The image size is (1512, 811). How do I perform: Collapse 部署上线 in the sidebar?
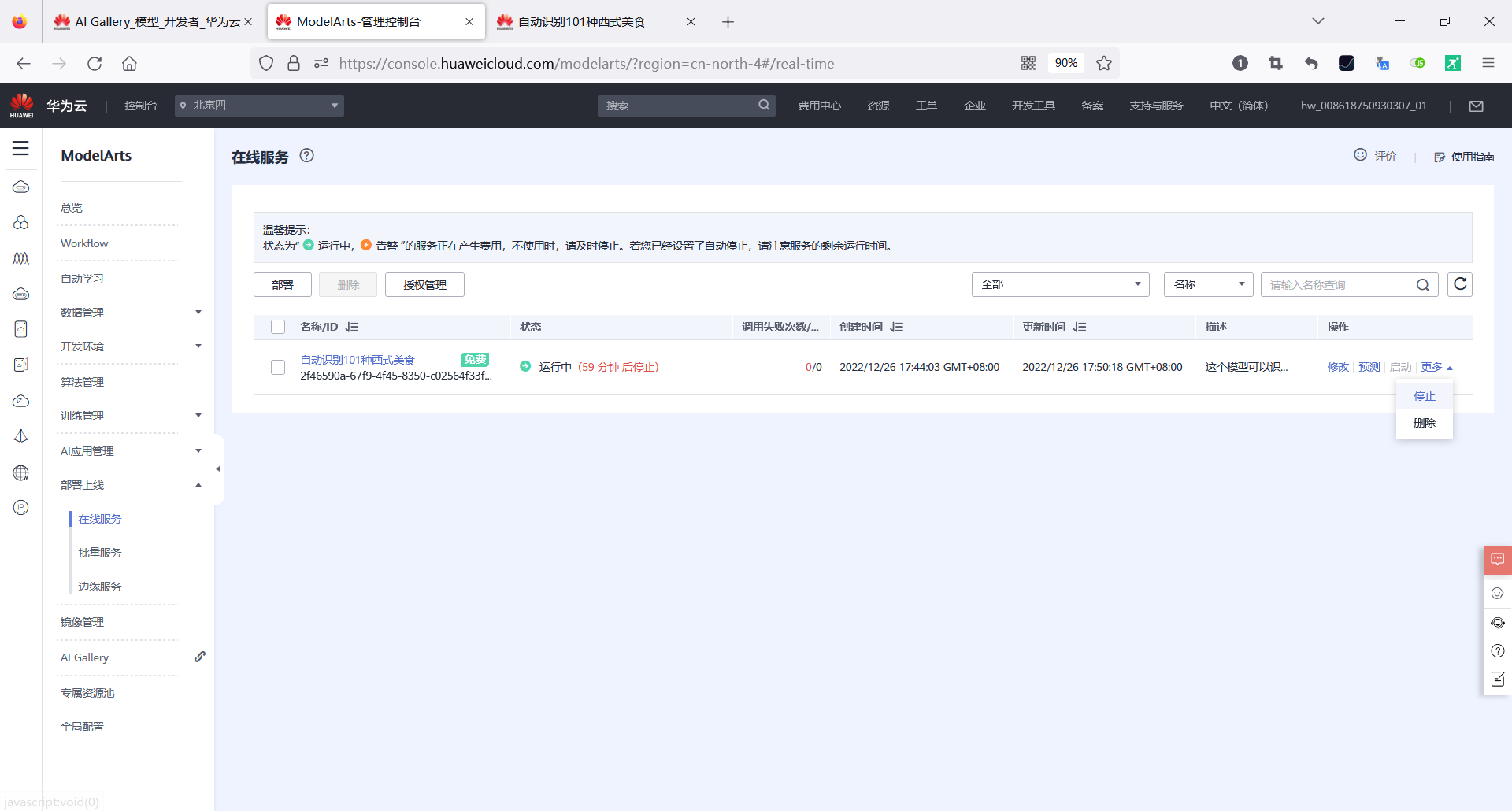pos(198,485)
